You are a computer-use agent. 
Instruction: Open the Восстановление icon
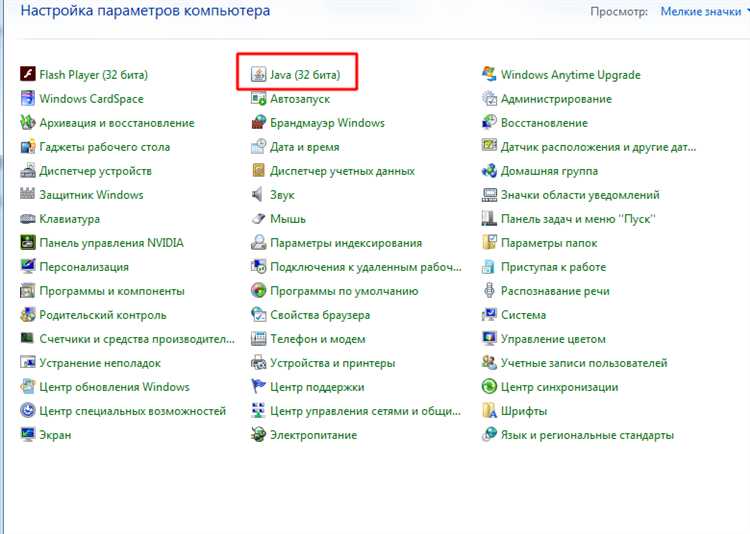coord(489,122)
